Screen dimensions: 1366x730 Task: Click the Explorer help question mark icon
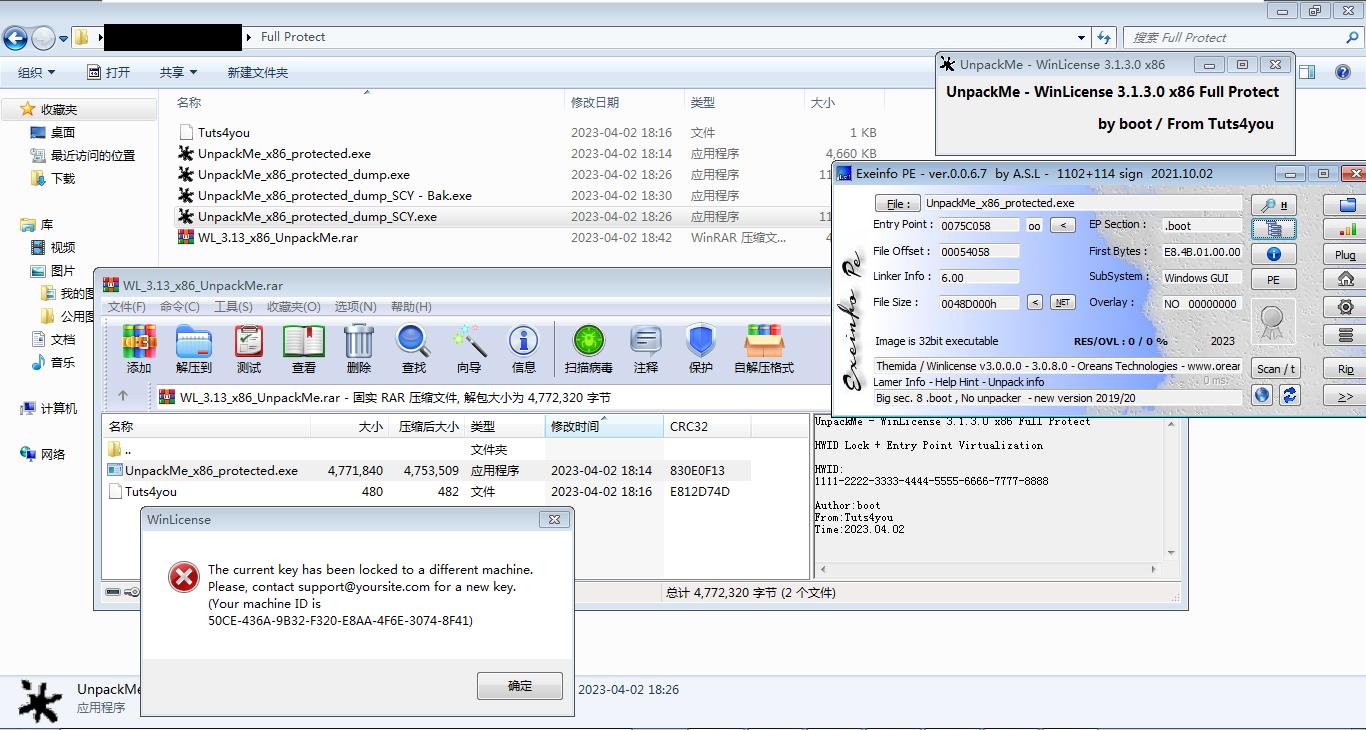pyautogui.click(x=1343, y=72)
